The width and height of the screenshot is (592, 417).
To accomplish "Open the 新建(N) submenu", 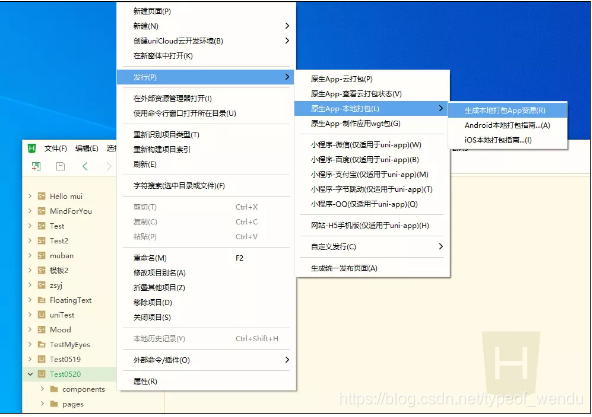I will coord(207,26).
